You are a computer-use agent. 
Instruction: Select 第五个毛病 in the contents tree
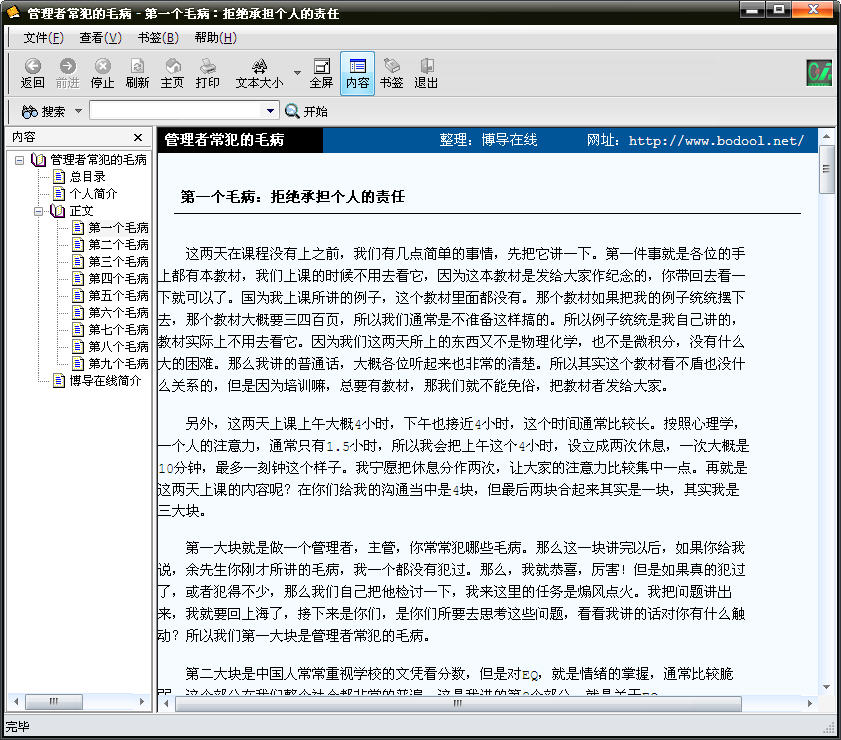118,296
